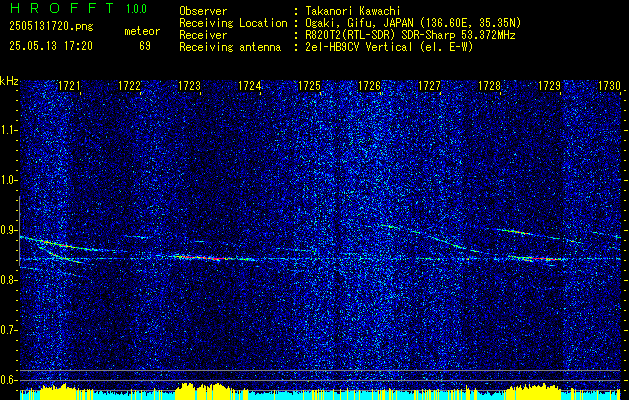This screenshot has width=629, height=400.
Task: Click the 1723 time axis label
Action: coord(189,86)
